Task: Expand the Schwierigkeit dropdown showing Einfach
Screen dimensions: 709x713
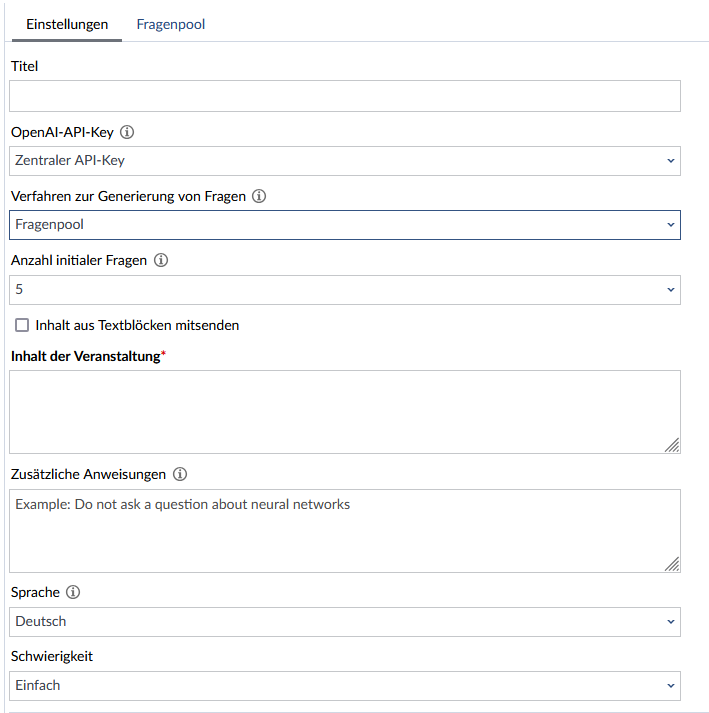Action: [345, 686]
